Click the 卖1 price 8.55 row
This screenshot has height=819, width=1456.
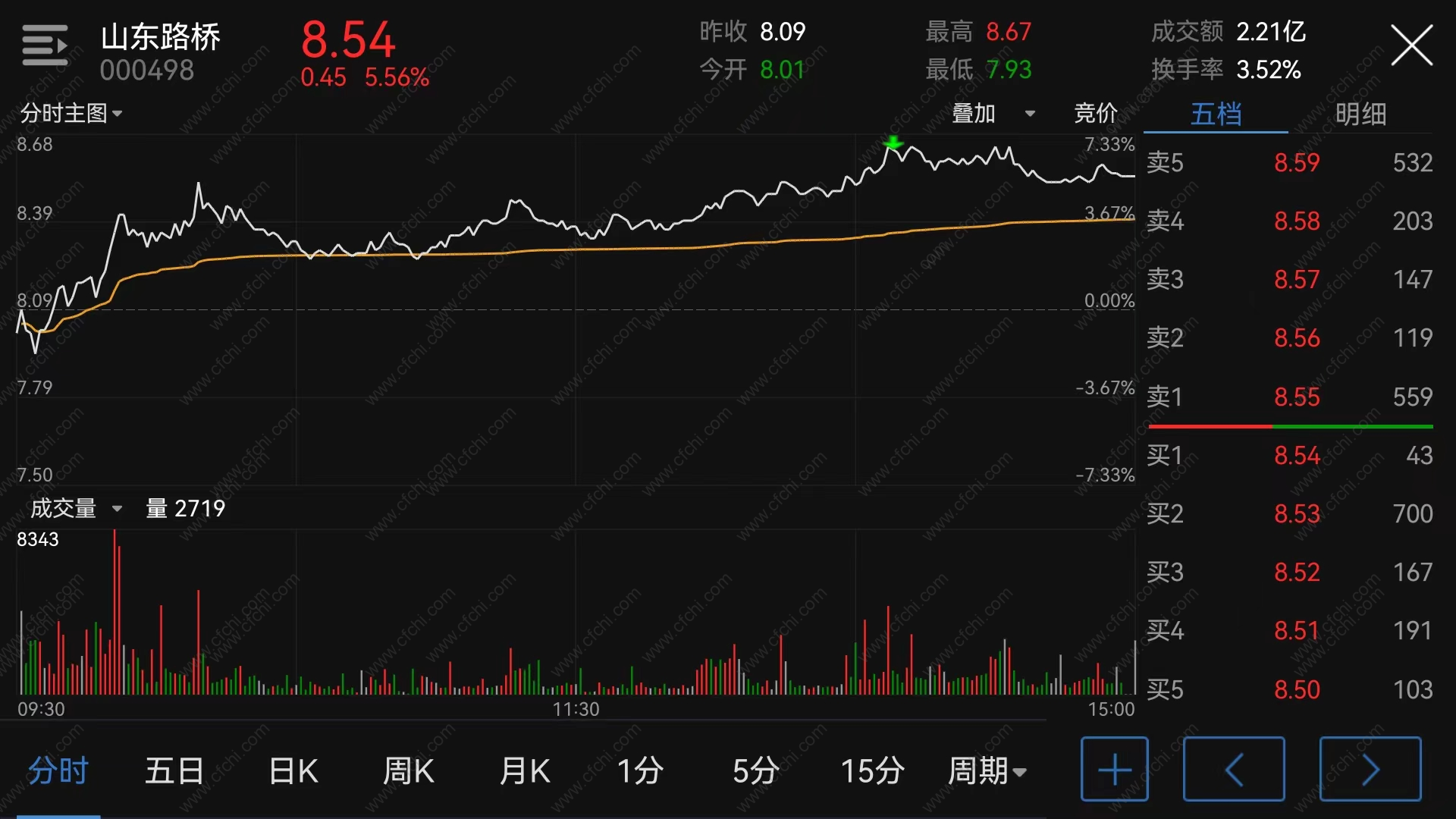click(1289, 397)
